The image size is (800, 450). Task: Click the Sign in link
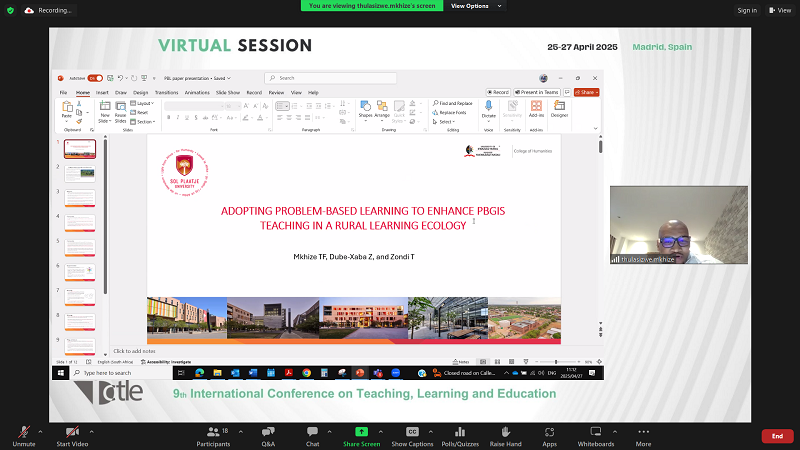pyautogui.click(x=746, y=10)
